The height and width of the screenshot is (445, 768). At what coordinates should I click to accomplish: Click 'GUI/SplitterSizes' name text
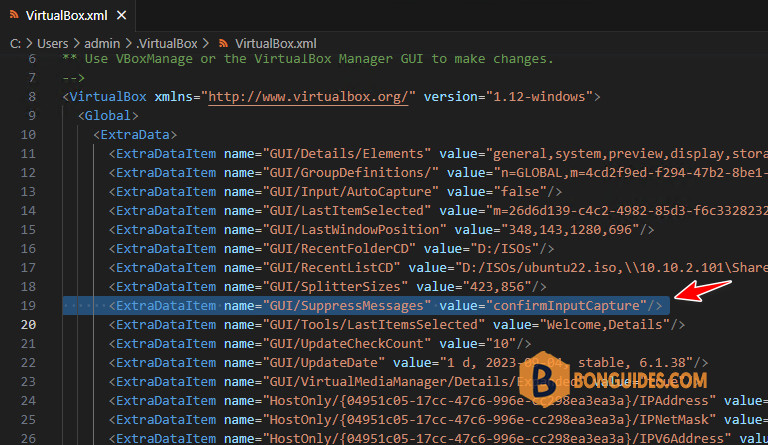[x=335, y=288]
